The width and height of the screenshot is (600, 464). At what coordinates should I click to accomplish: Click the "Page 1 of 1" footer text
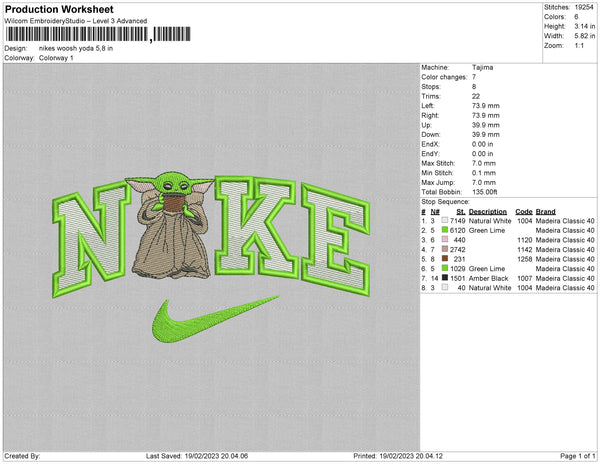click(578, 456)
